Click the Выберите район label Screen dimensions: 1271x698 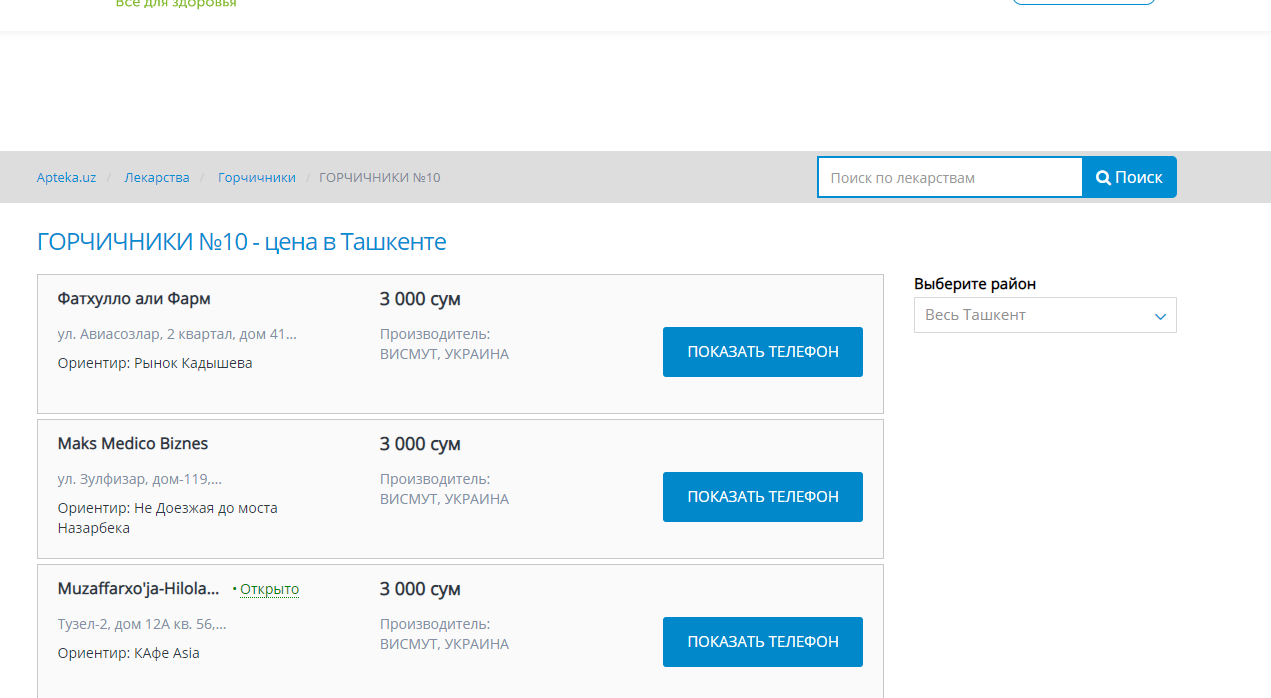tap(975, 284)
